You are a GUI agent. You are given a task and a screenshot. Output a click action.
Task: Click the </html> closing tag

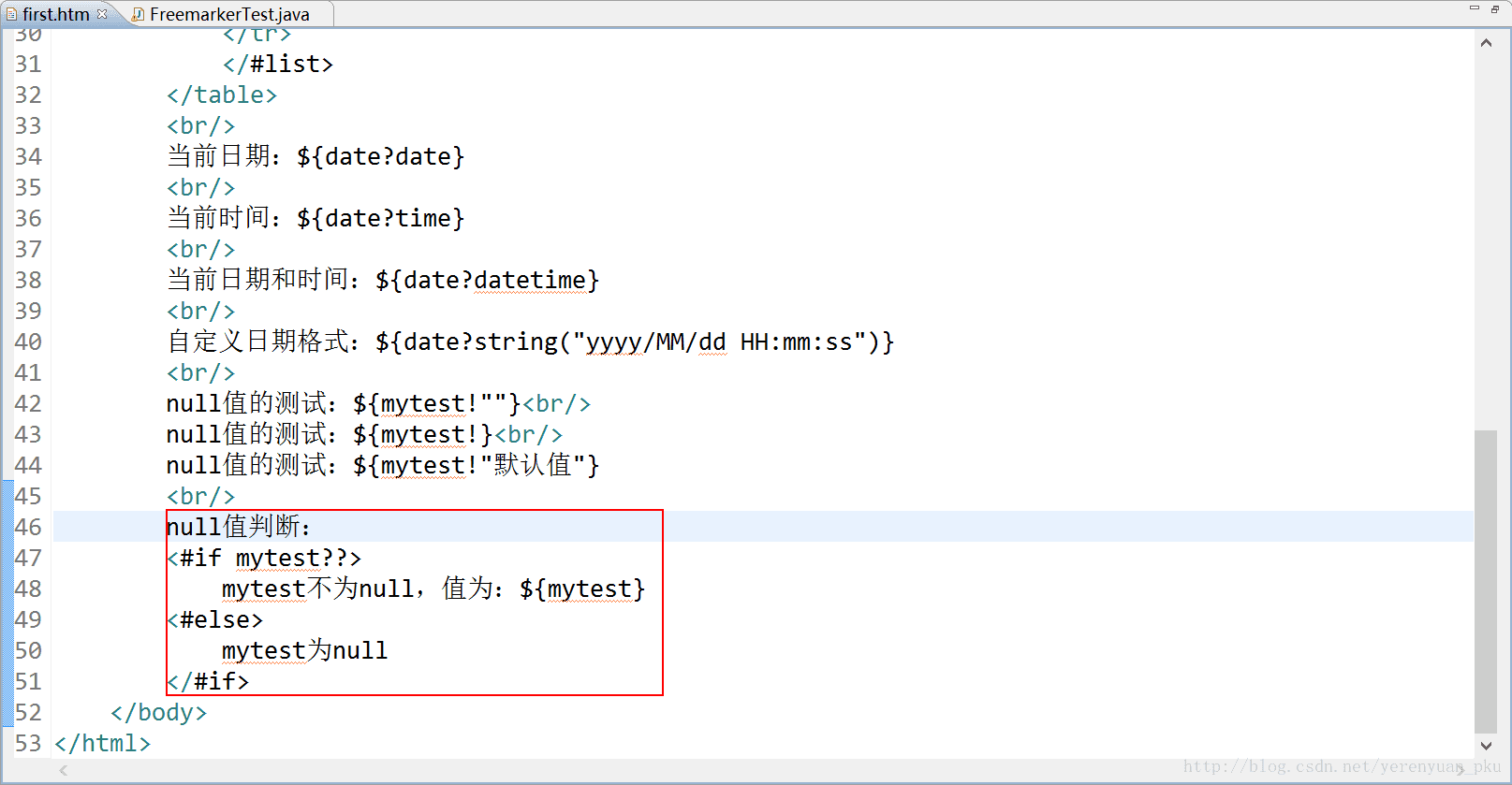coord(102,743)
